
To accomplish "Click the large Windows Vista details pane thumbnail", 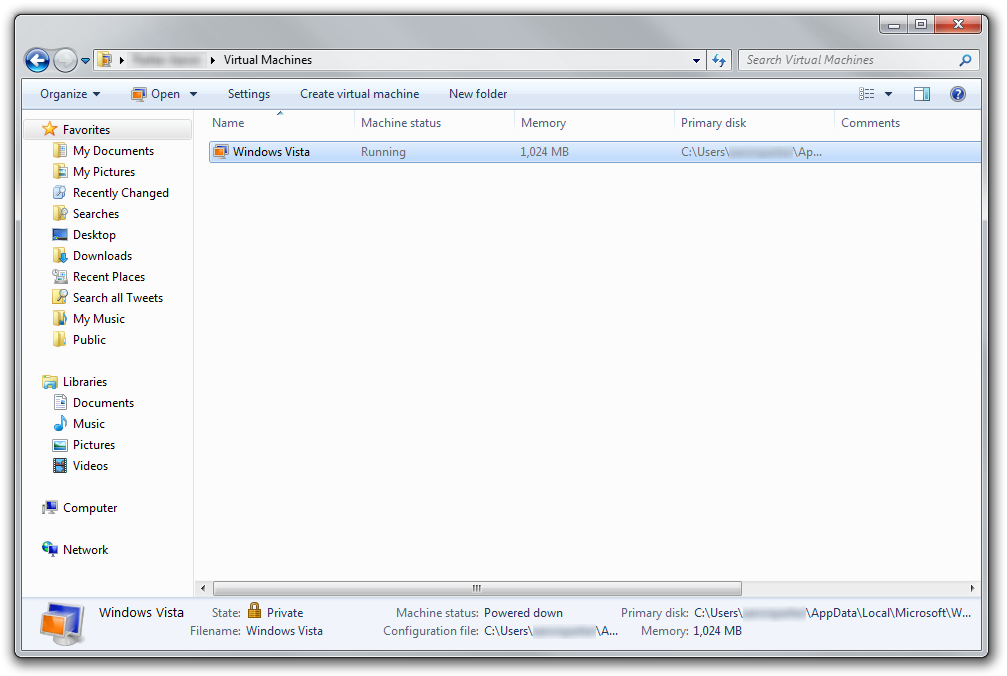I will click(62, 624).
